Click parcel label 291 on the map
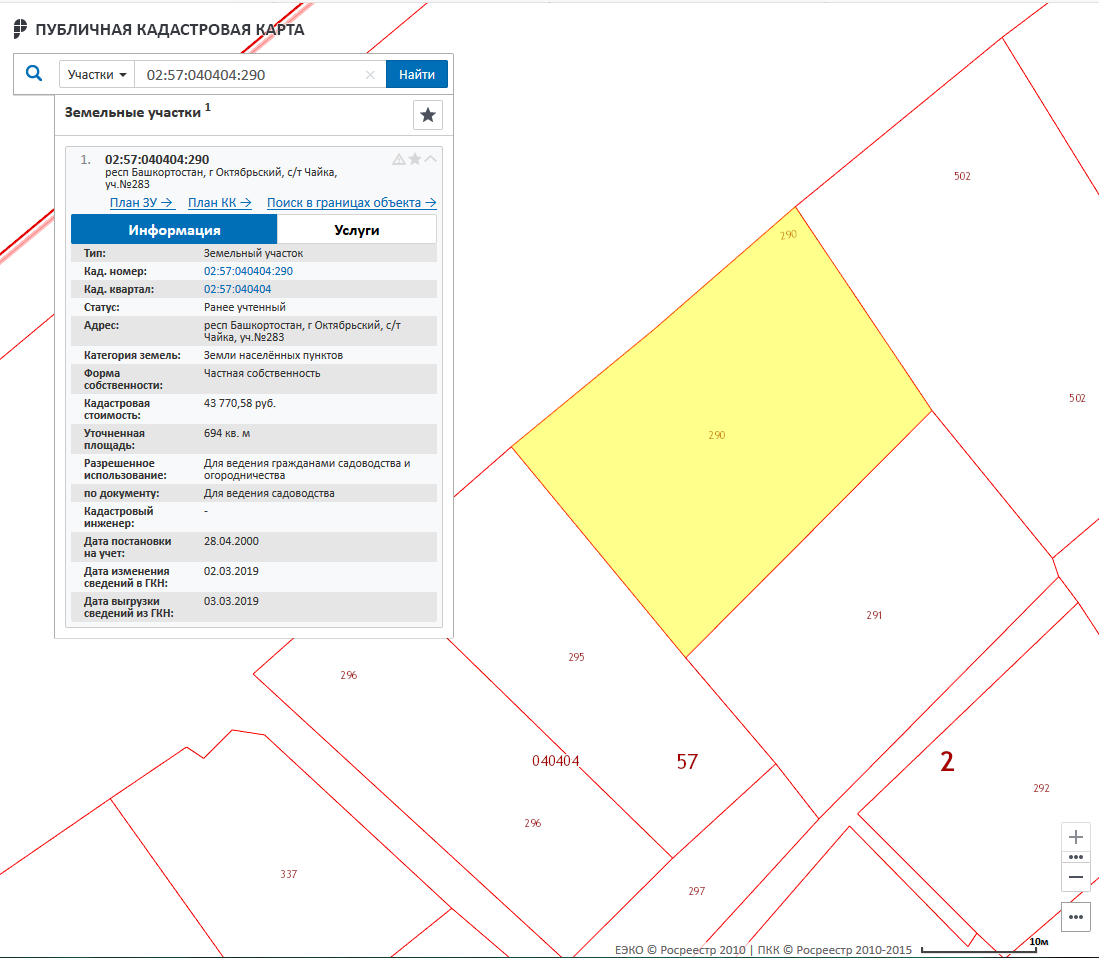Screen dimensions: 1099x958 [x=874, y=615]
